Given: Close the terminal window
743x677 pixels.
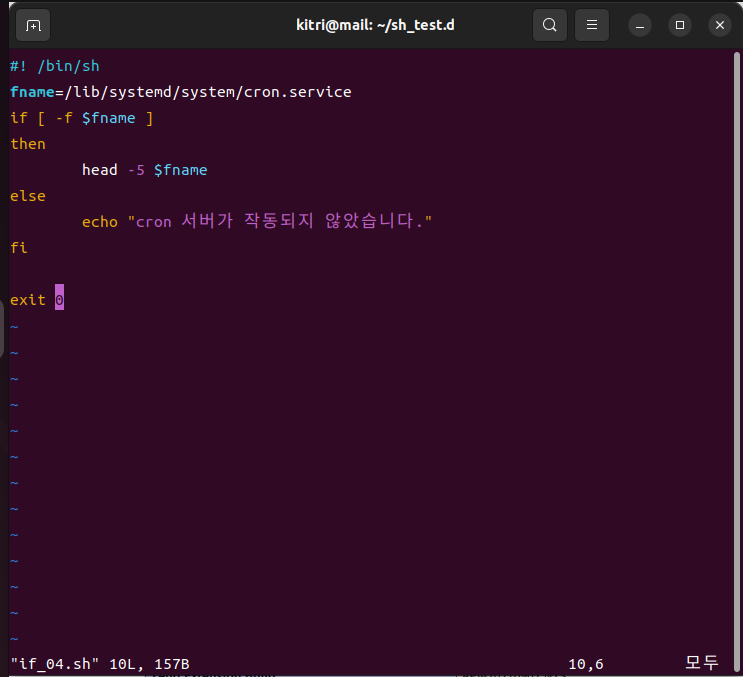Looking at the screenshot, I should (x=720, y=25).
